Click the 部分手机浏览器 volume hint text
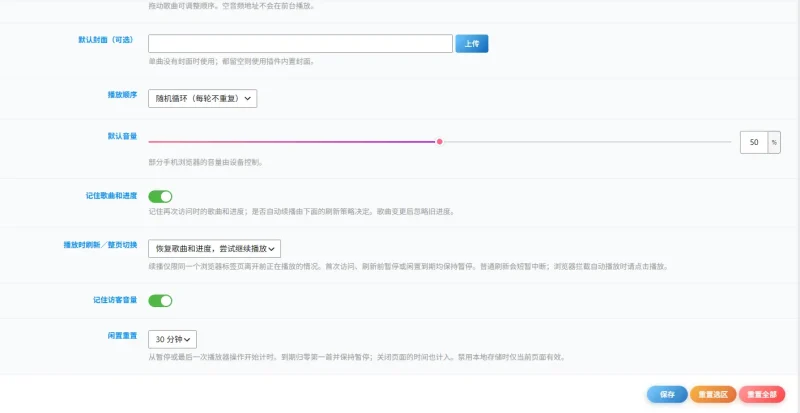 pyautogui.click(x=206, y=162)
